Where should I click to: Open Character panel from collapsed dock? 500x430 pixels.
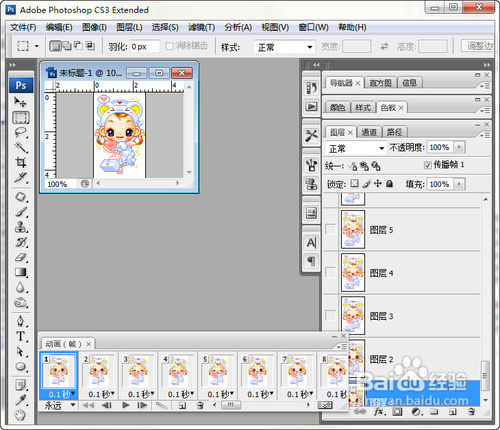click(311, 243)
